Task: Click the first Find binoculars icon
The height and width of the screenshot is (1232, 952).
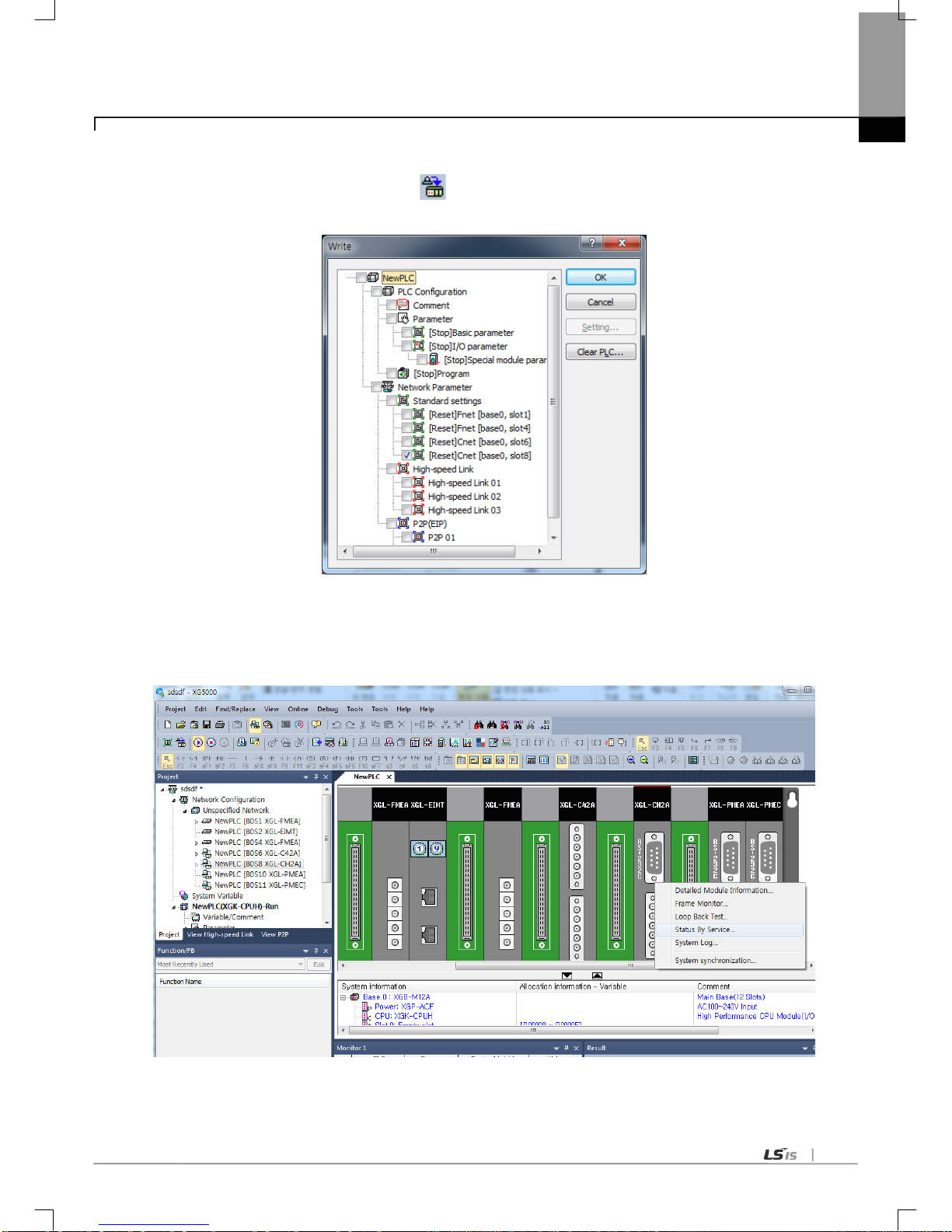Action: (x=479, y=724)
